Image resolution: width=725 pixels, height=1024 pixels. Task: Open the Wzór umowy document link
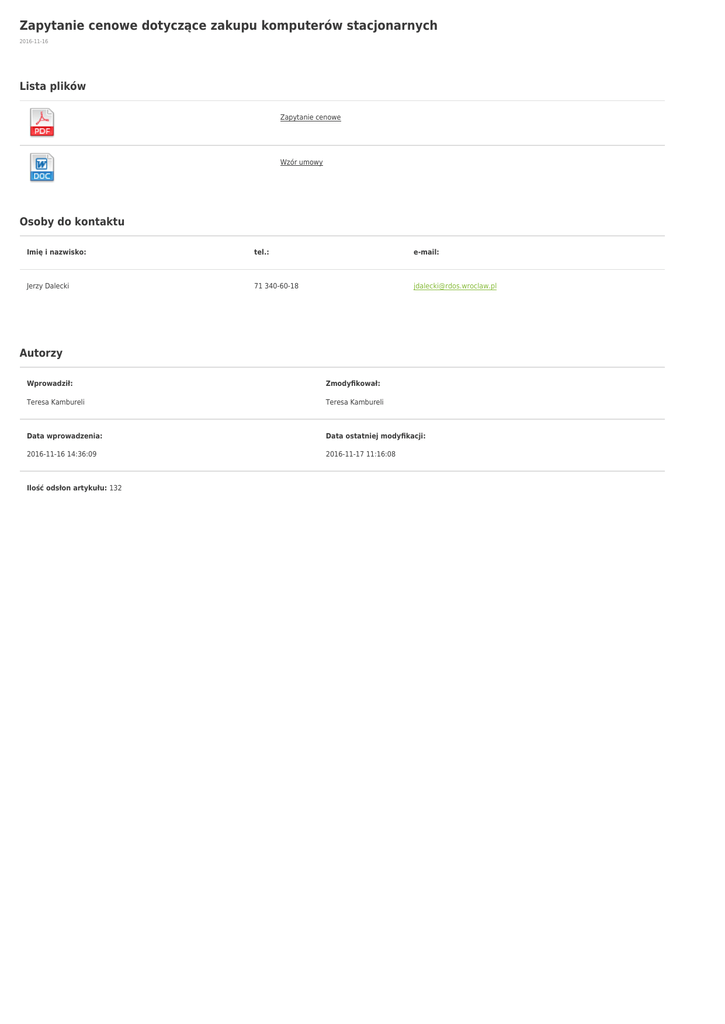(x=301, y=162)
